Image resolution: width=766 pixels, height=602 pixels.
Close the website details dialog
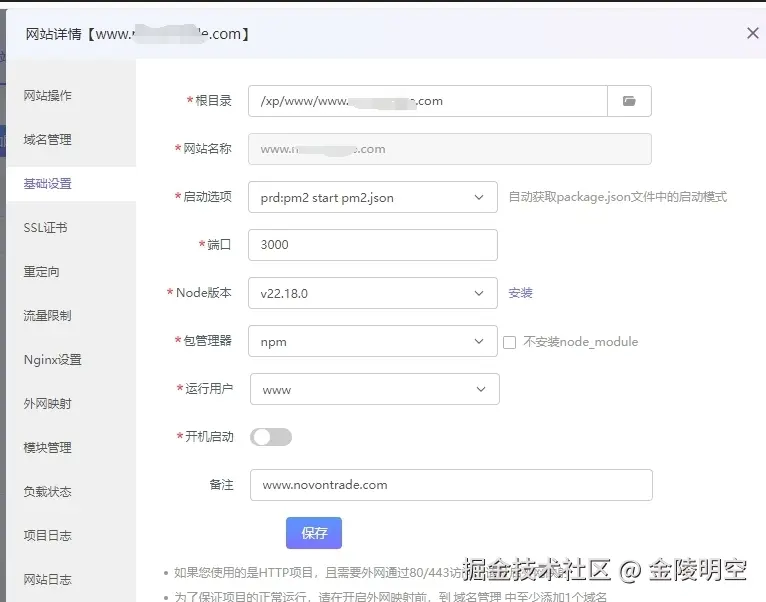tap(752, 33)
